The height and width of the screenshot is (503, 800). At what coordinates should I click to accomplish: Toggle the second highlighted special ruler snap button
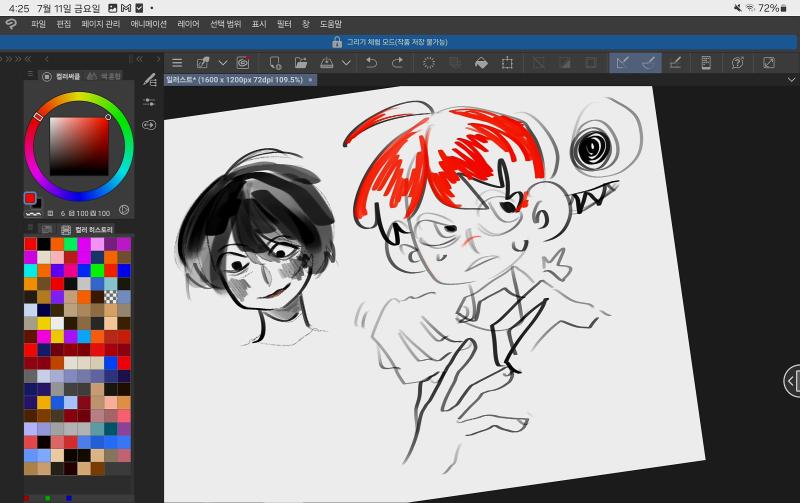(648, 63)
